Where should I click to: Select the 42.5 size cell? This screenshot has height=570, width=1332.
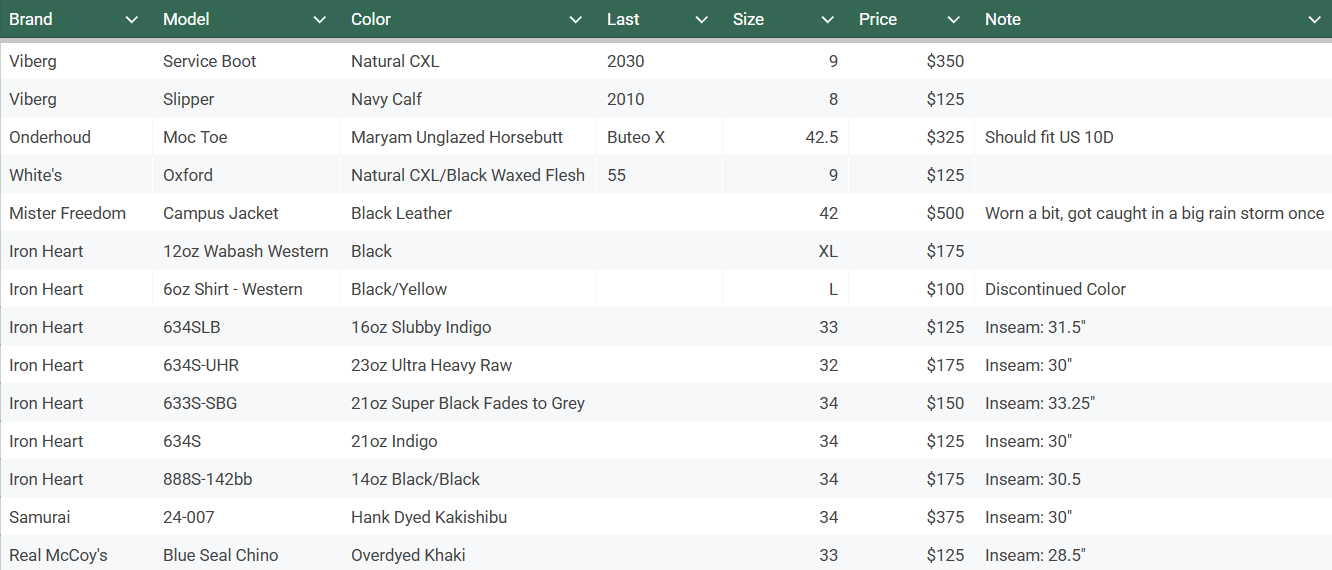785,137
